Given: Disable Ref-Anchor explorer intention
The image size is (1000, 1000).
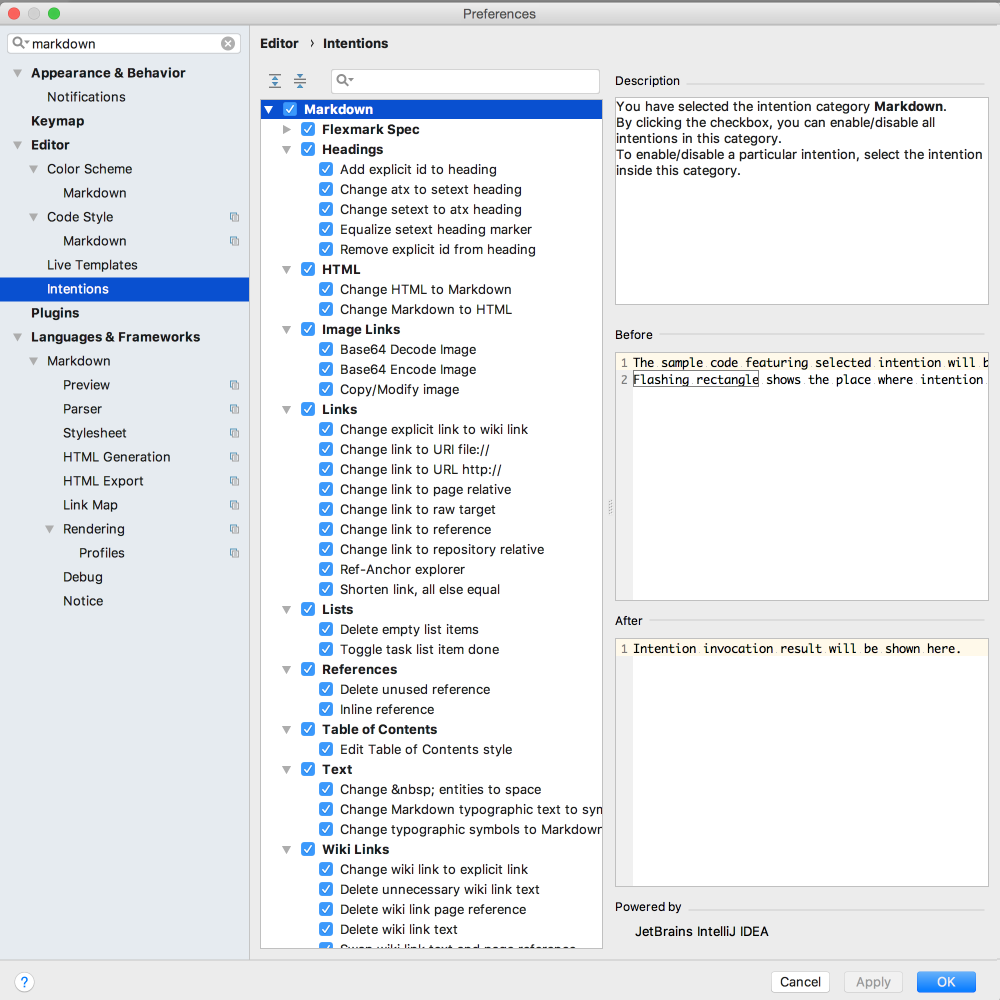Looking at the screenshot, I should [326, 569].
